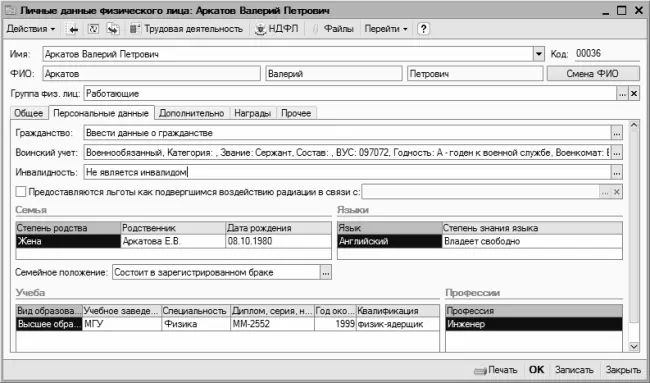Click the Дата рождения column header
The image size is (650, 383).
279,228
